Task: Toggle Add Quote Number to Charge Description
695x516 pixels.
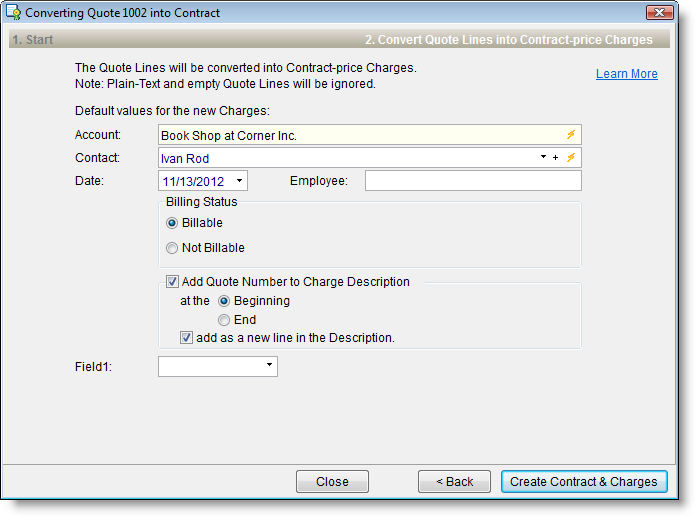Action: click(x=173, y=282)
